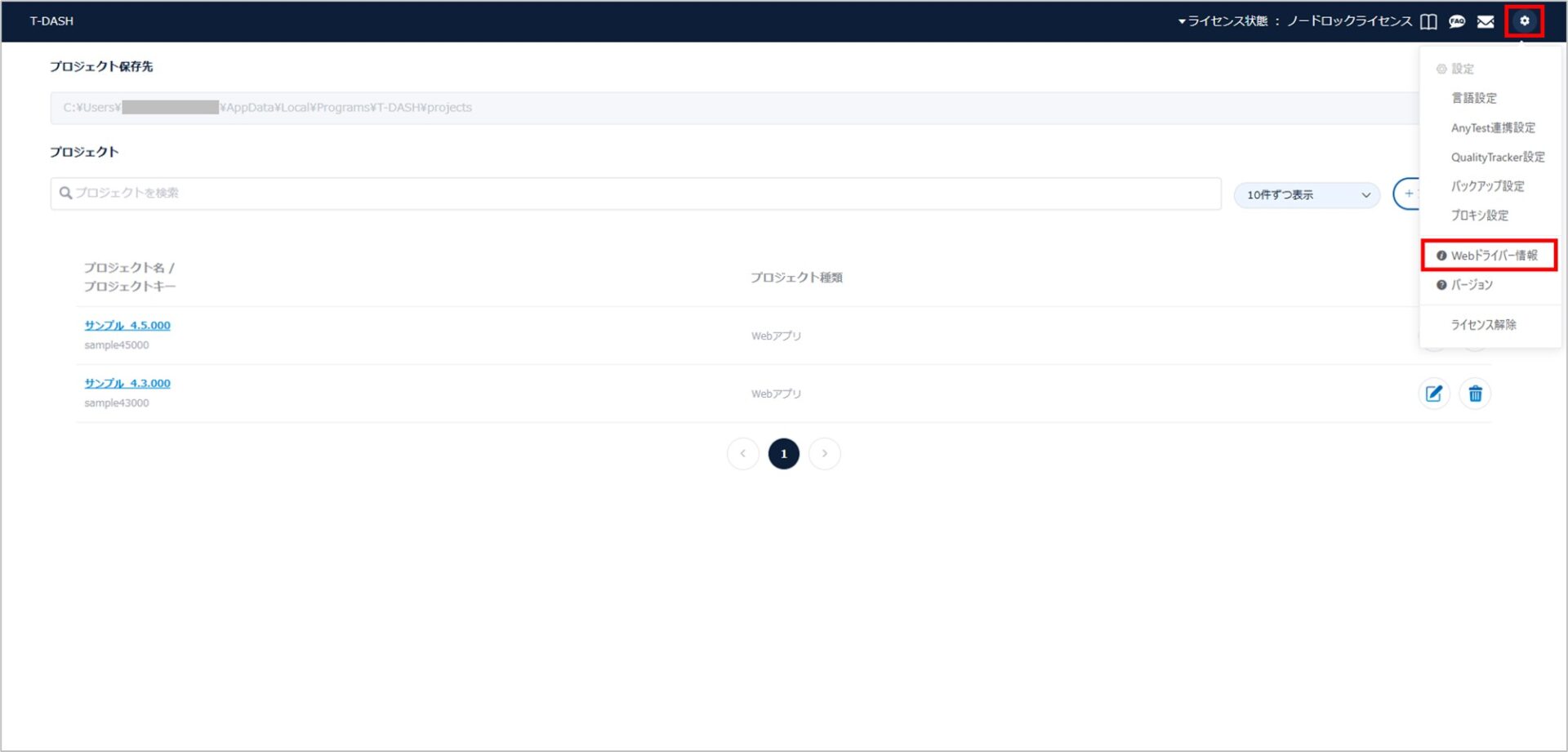Screen dimensions: 1568x752
Task: Go to the previous page arrow
Action: [742, 453]
